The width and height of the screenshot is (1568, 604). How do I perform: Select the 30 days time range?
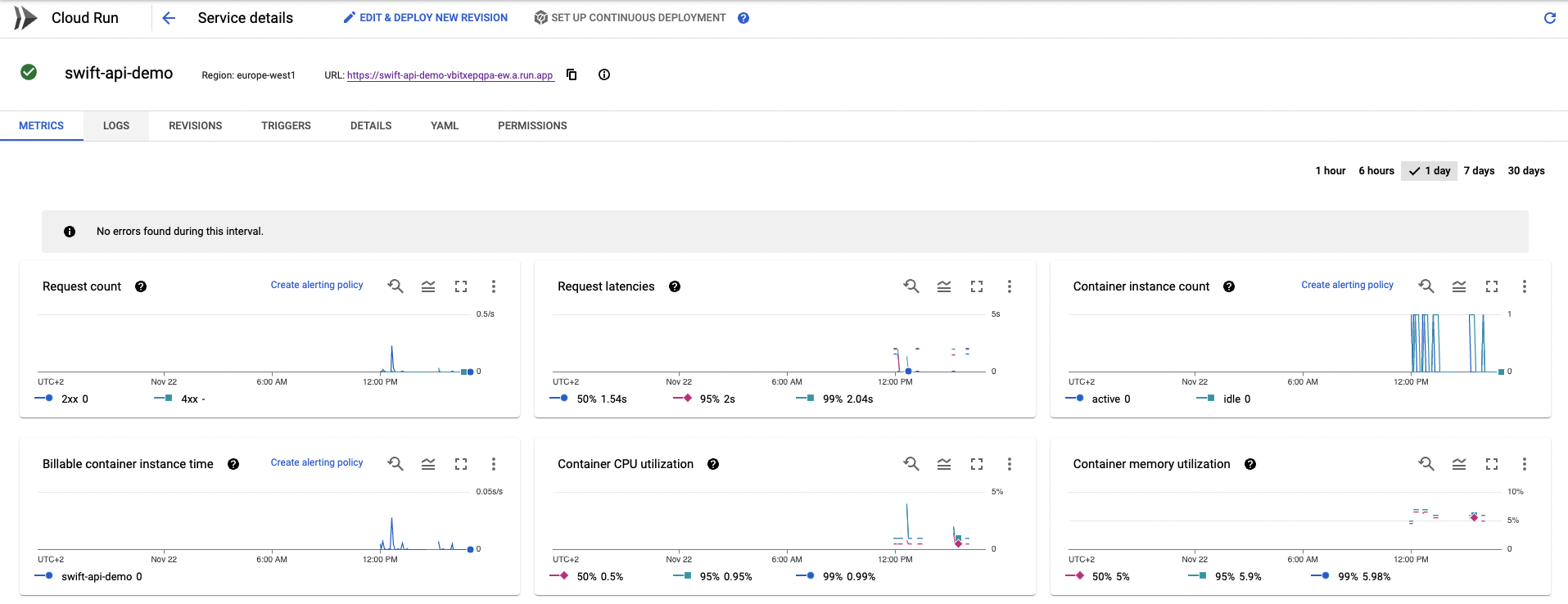(1526, 171)
